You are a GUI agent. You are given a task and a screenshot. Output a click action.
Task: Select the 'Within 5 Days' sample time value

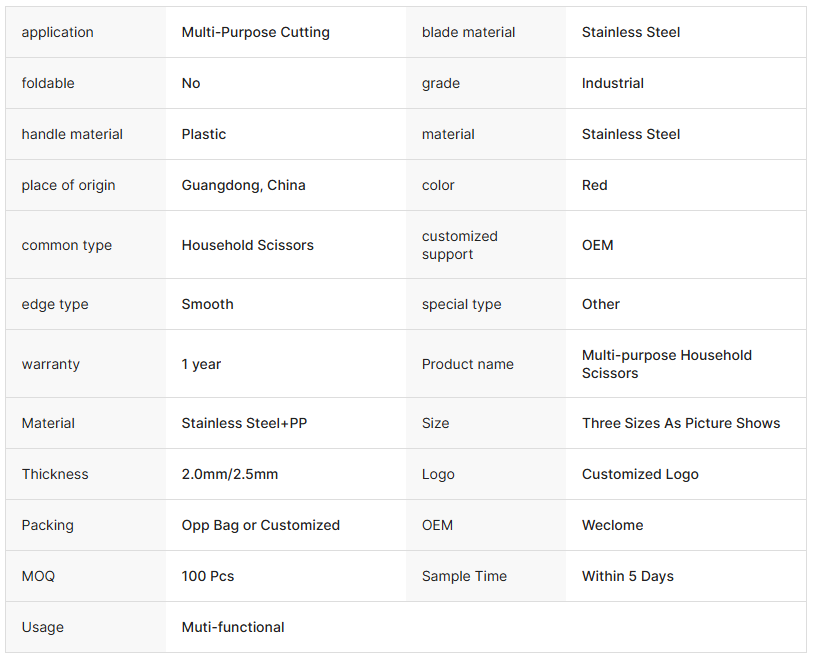tap(627, 576)
